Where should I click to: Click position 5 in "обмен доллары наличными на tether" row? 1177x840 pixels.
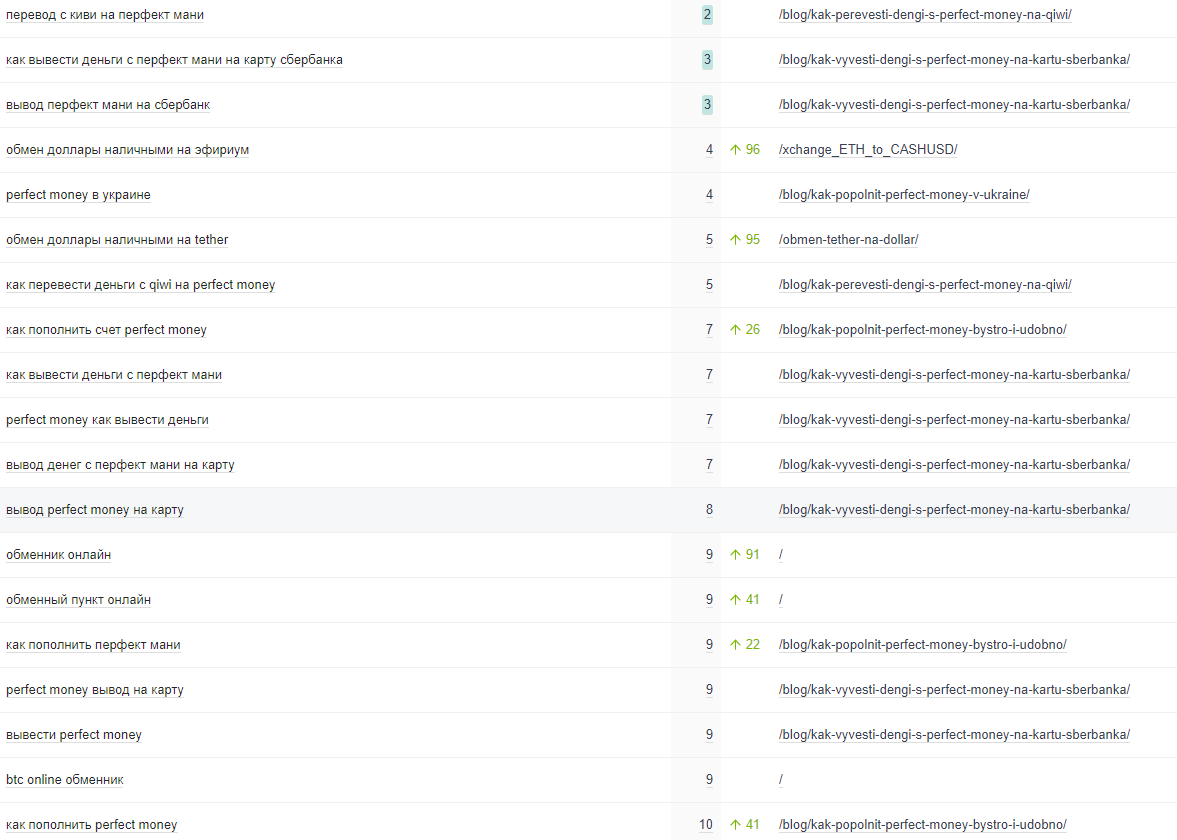[x=709, y=240]
